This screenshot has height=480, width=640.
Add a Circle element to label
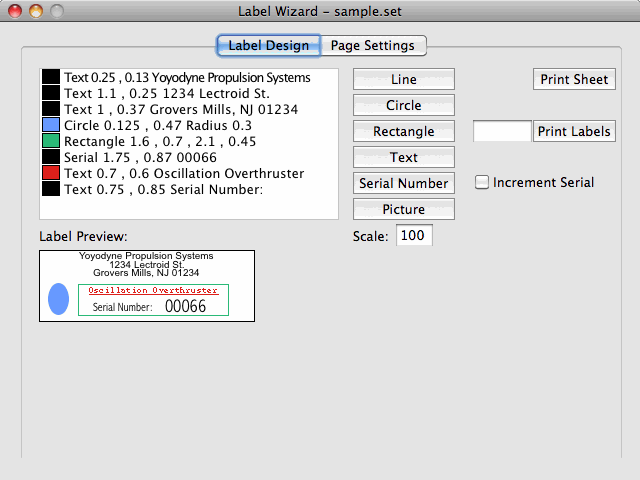tap(404, 105)
